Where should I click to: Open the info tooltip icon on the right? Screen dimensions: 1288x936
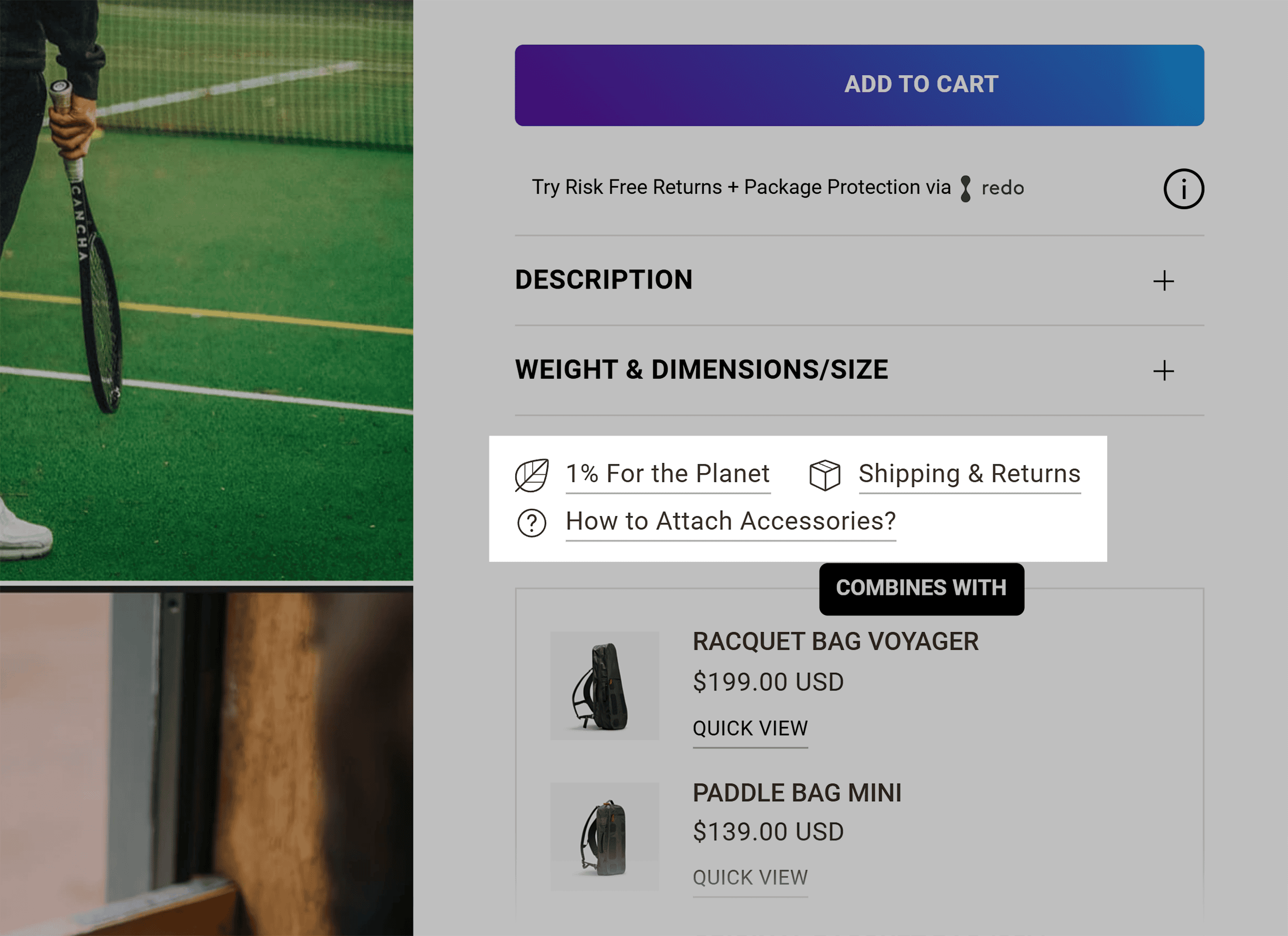coord(1183,189)
